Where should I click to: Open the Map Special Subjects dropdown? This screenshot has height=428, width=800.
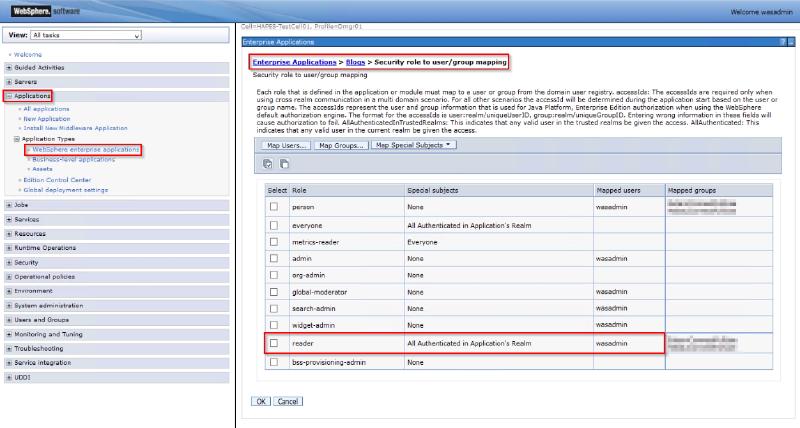pos(413,145)
